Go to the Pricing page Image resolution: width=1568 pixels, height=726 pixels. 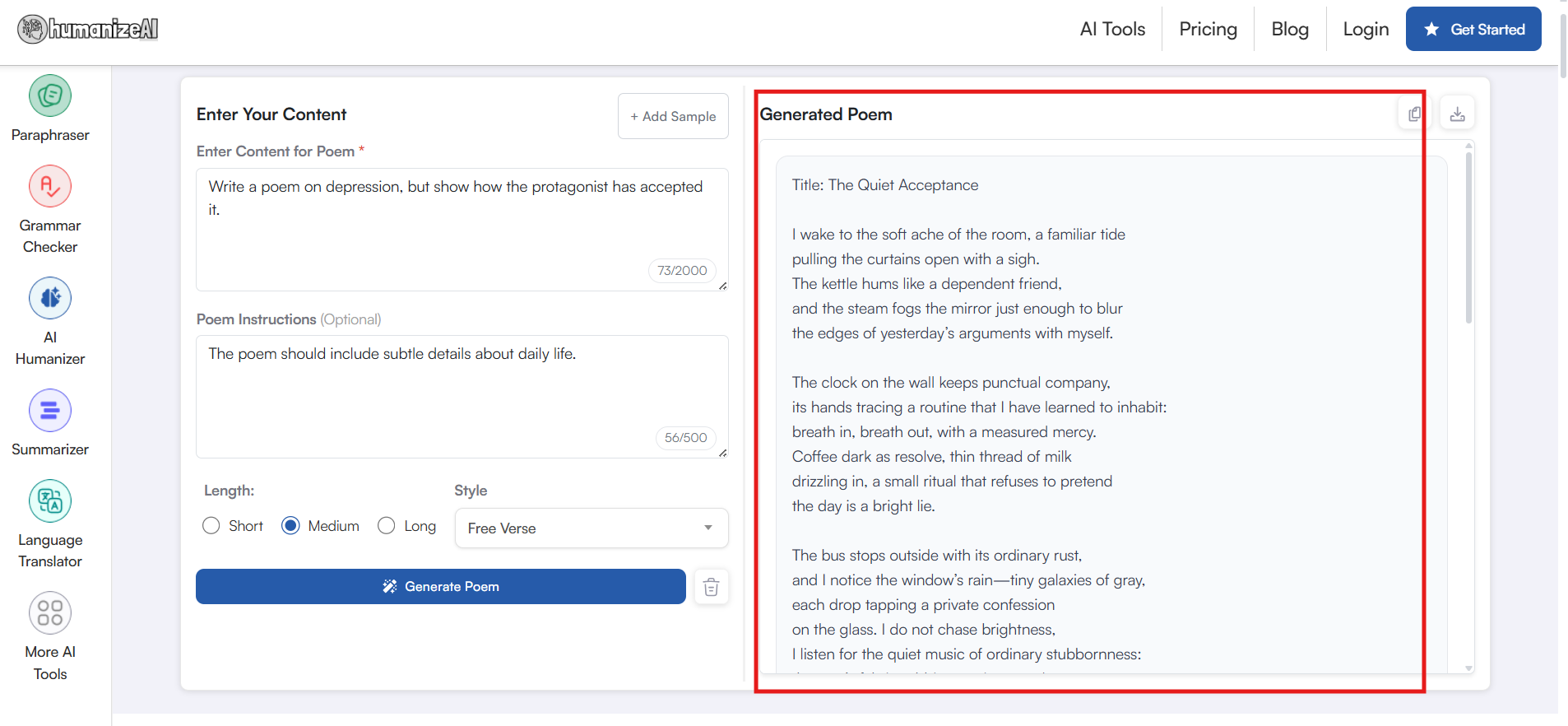(1208, 30)
